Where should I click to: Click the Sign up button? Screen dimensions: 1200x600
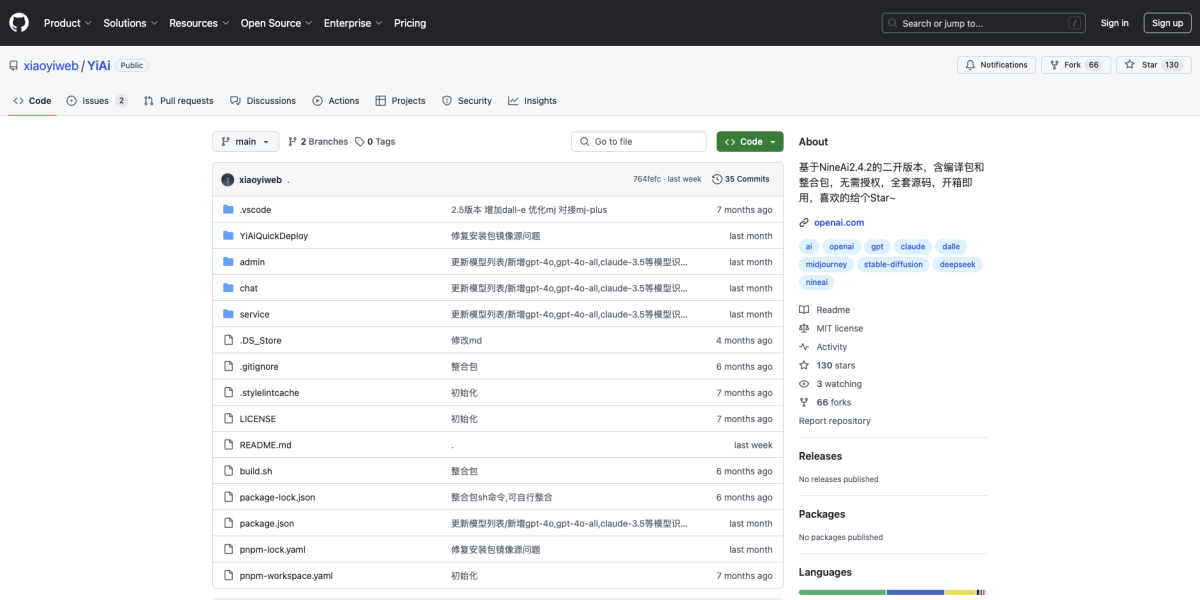tap(1167, 23)
